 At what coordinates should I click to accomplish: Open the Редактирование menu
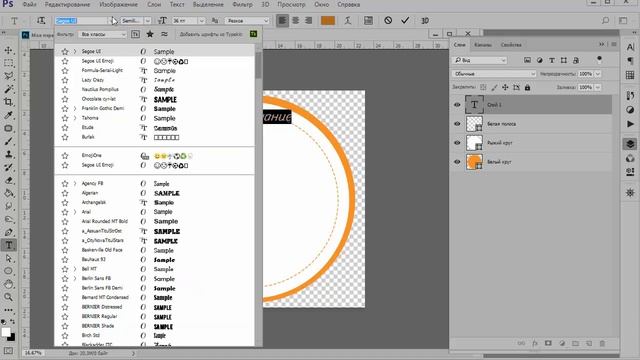[67, 4]
